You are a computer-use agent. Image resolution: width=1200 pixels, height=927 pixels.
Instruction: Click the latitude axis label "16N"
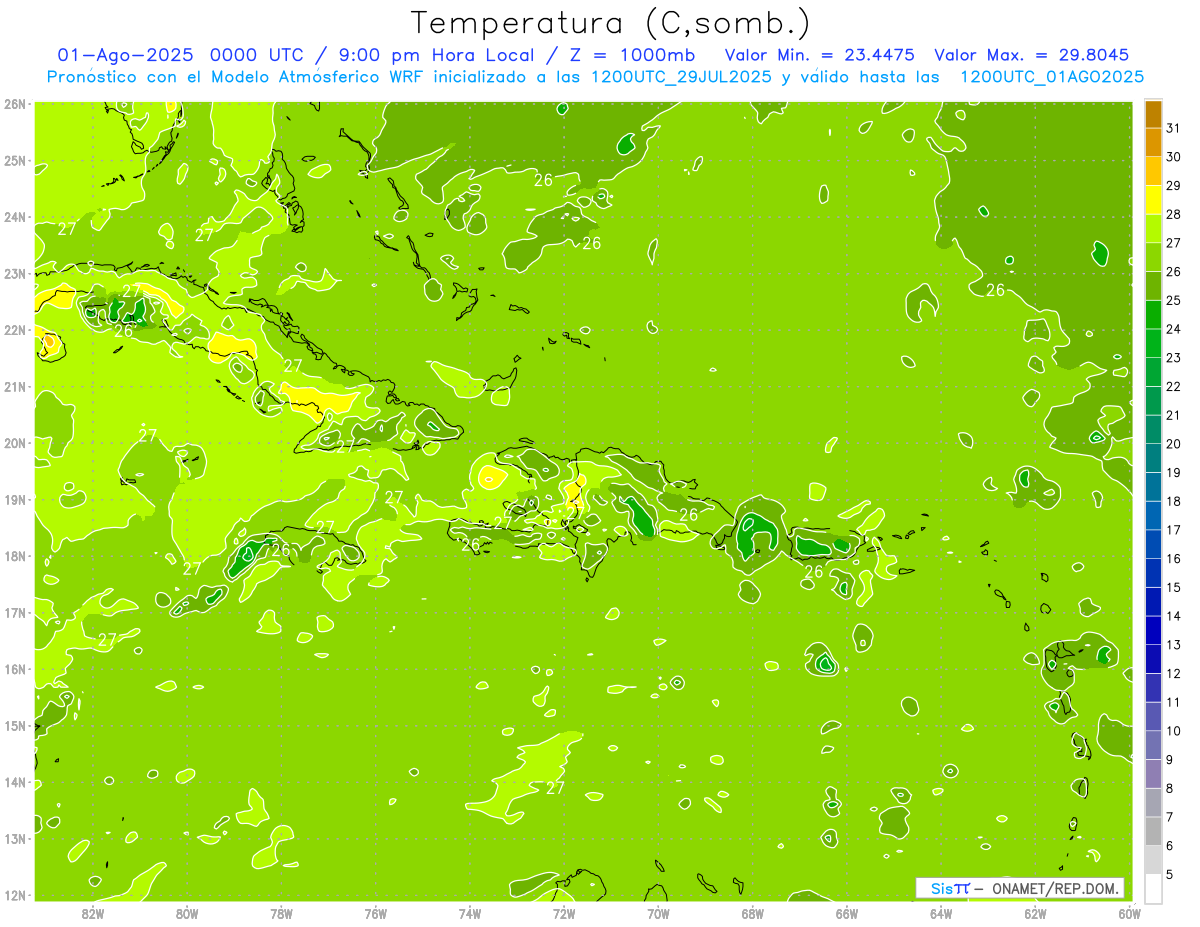[x=14, y=669]
